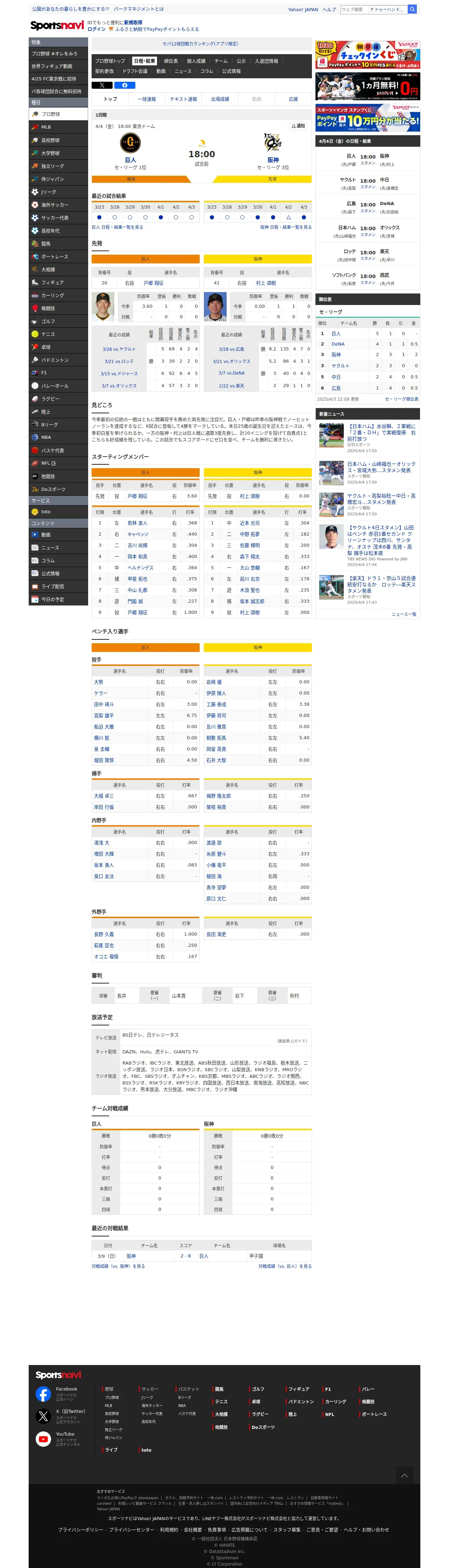Open 対戦成績（vs. 阪神）を見る link
Screen dimensions: 449x1568
tap(118, 1266)
